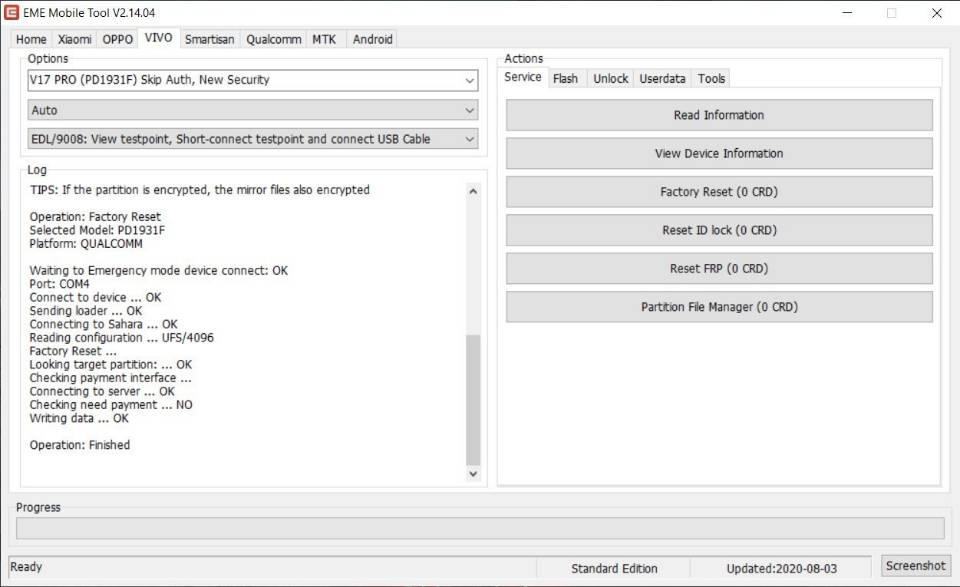Switch to the Flash actions tab

coord(565,78)
